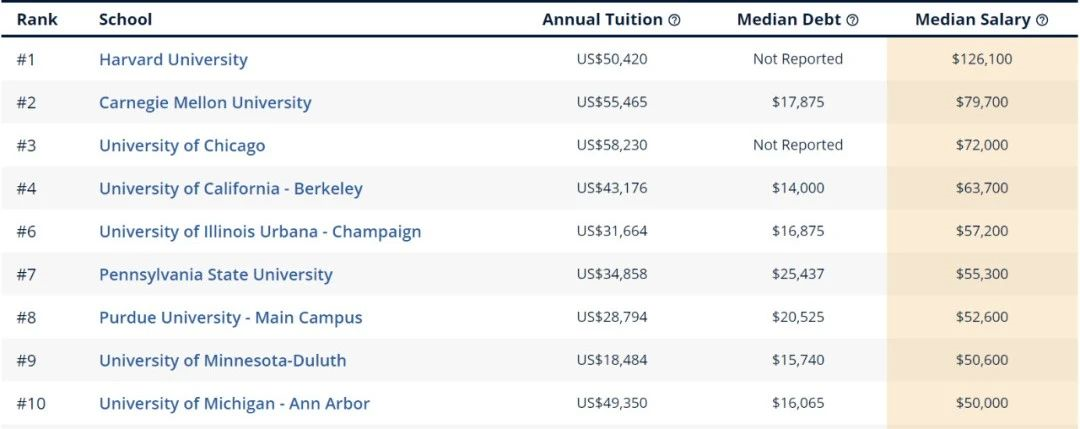Select University of Michigan - Ann Arbor

(x=234, y=404)
